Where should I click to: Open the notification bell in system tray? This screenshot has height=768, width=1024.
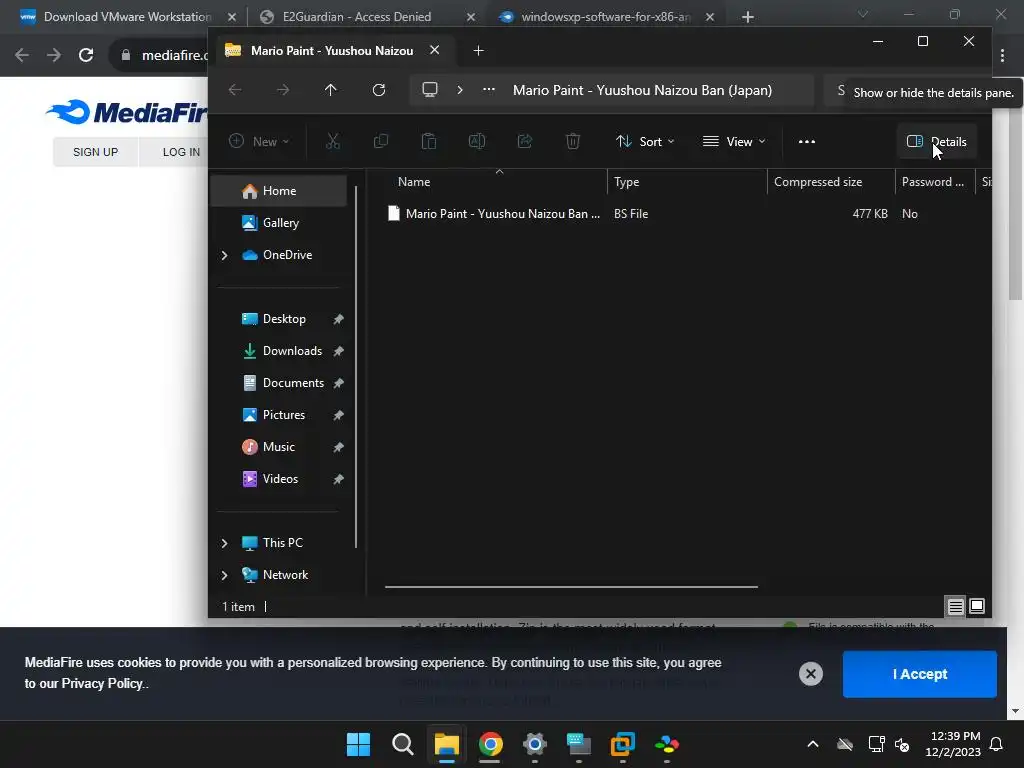click(997, 744)
